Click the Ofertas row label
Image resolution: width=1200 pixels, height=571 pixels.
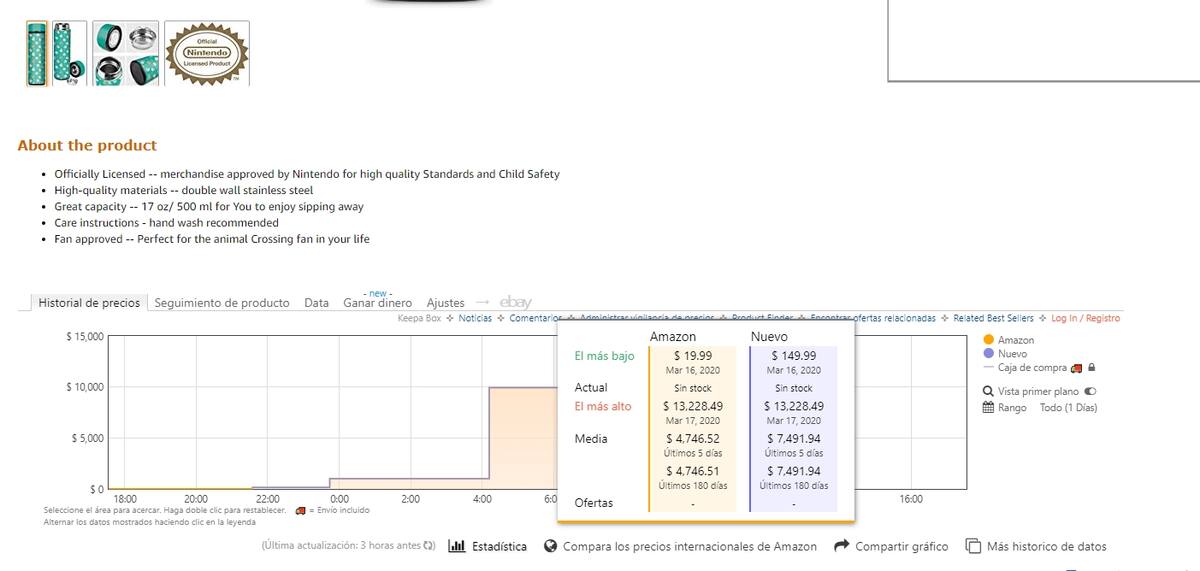pos(594,503)
